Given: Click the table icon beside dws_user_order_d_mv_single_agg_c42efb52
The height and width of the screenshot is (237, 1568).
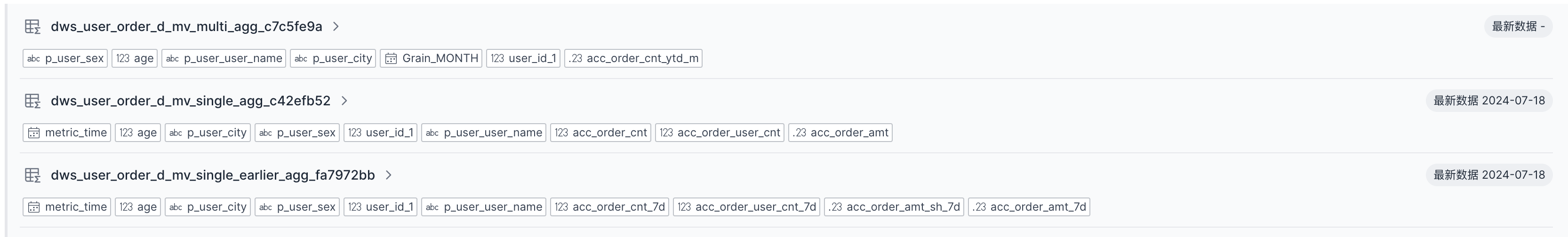Looking at the screenshot, I should (32, 101).
